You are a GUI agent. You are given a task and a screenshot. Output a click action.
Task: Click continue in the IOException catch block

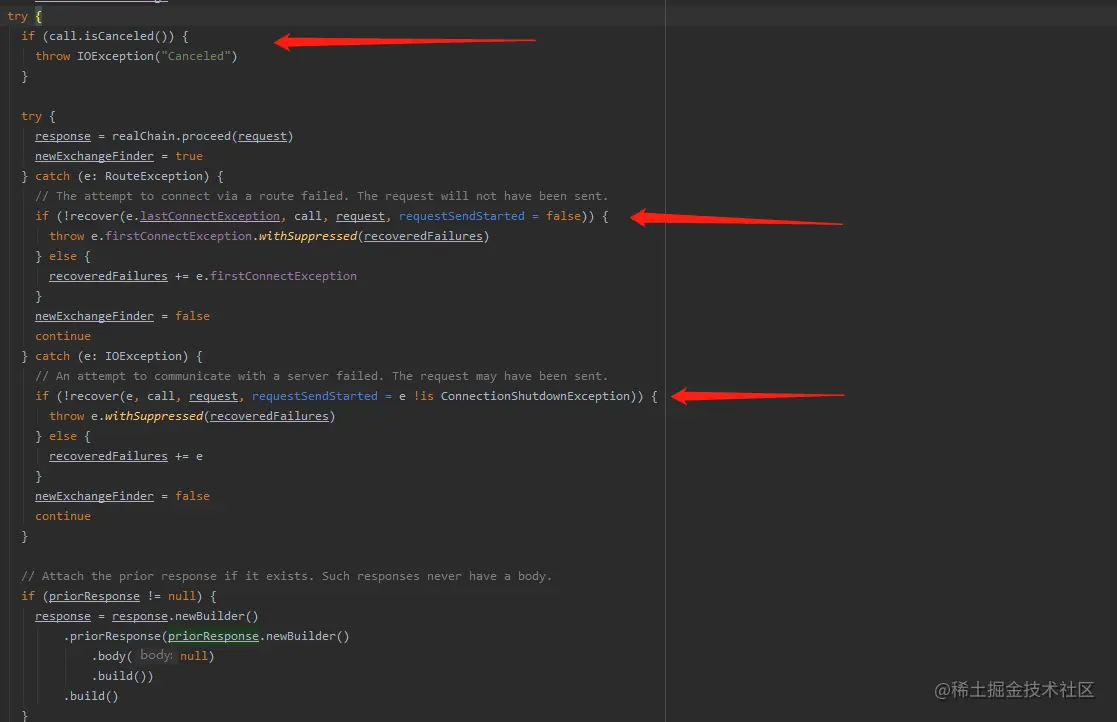point(63,516)
